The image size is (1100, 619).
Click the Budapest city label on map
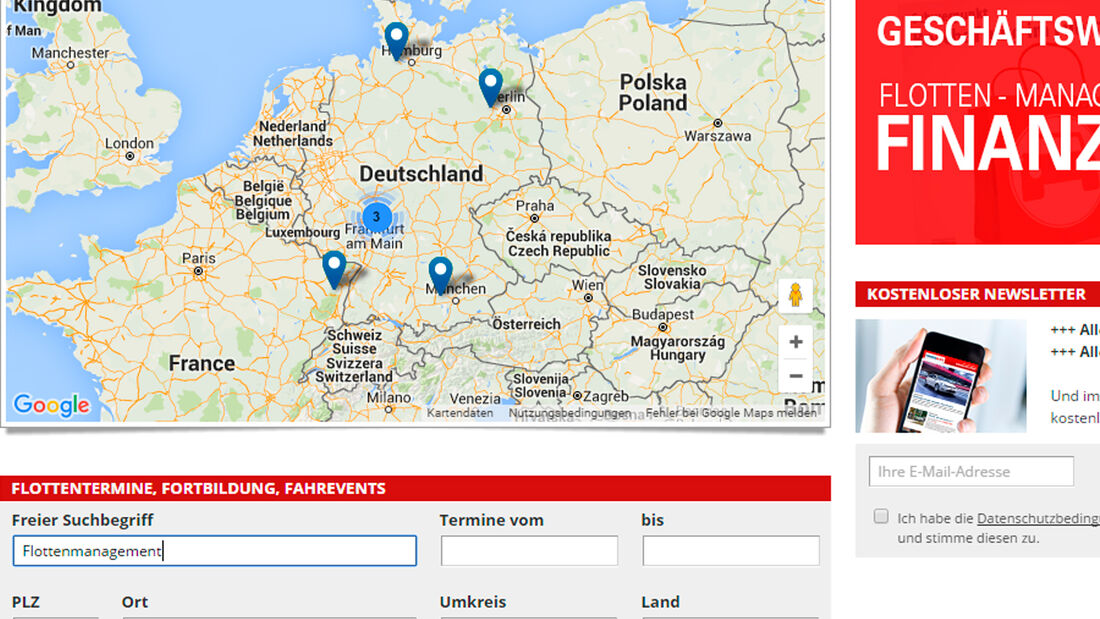coord(662,314)
